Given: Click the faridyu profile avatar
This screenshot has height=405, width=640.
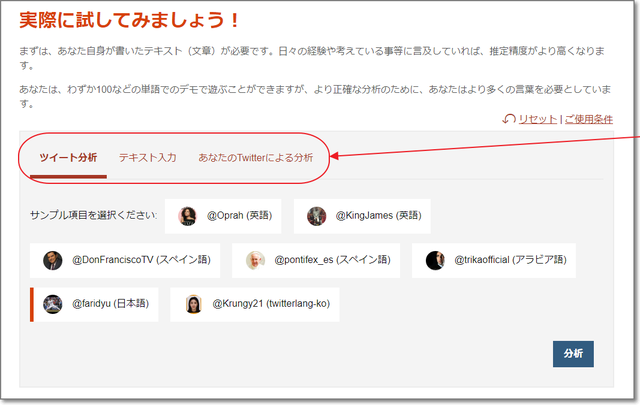Looking at the screenshot, I should point(53,304).
